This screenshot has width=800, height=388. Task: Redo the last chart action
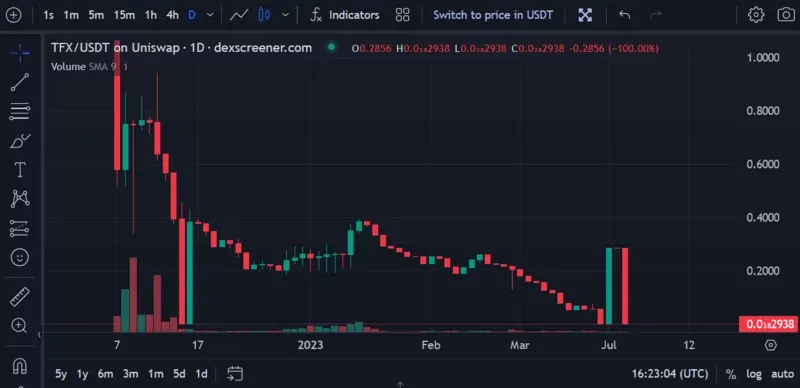coord(656,15)
